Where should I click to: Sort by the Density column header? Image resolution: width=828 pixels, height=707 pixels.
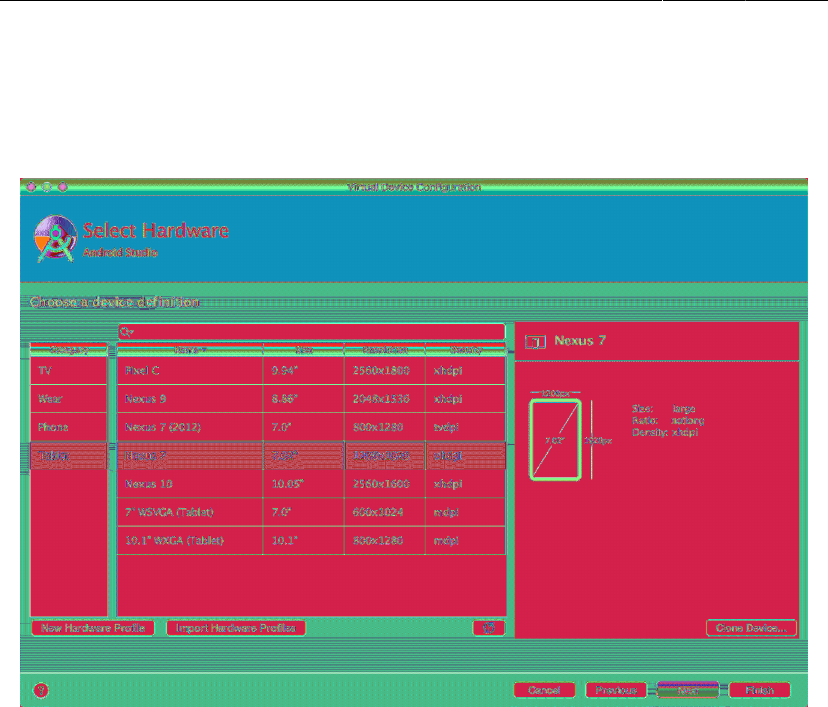pyautogui.click(x=466, y=350)
